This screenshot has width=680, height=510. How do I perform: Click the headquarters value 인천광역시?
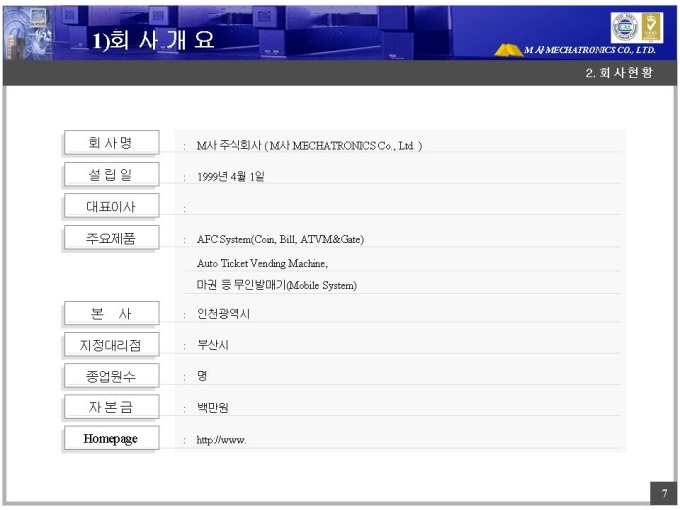(223, 314)
